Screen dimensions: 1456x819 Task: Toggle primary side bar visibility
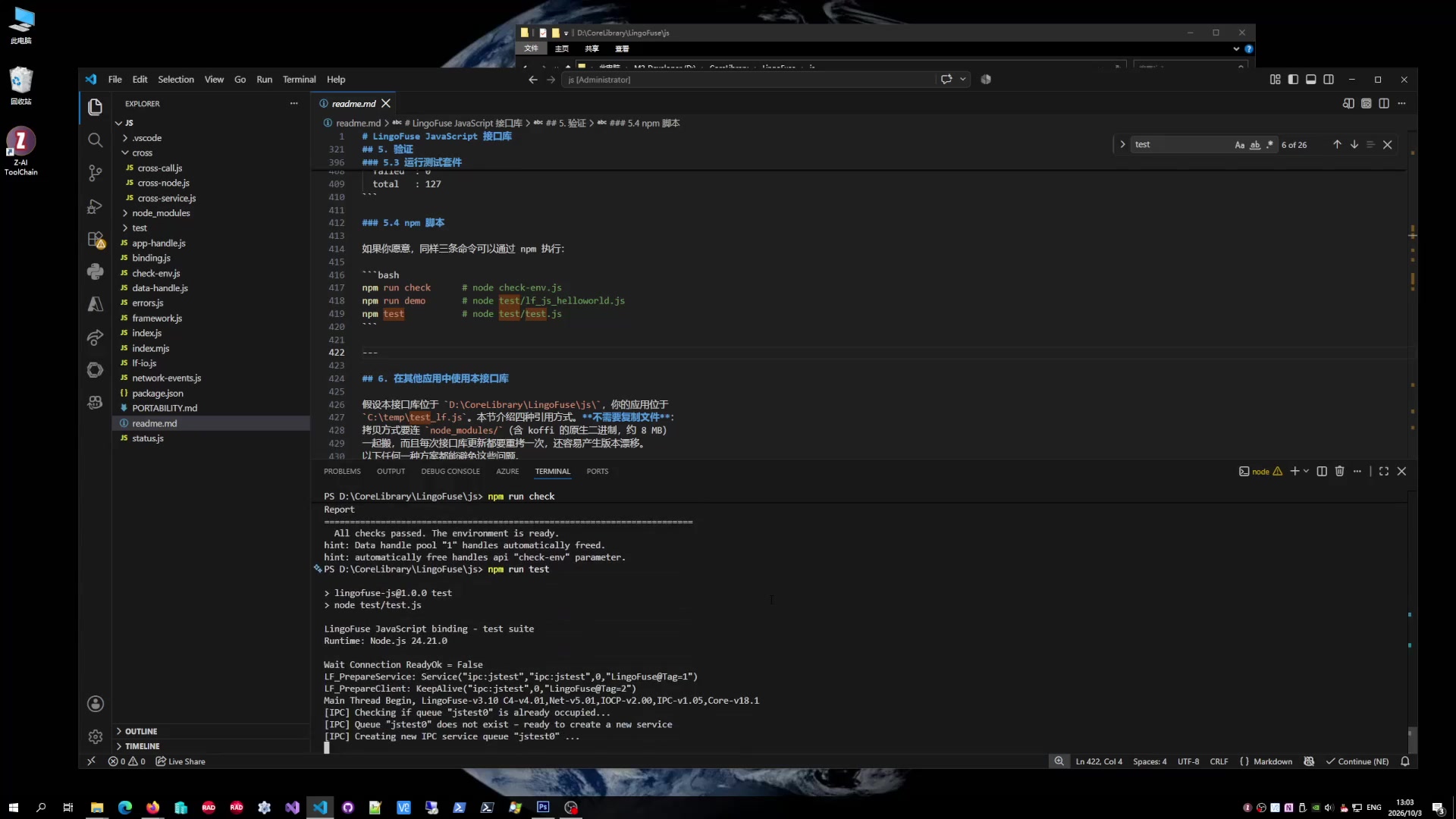coord(1293,79)
